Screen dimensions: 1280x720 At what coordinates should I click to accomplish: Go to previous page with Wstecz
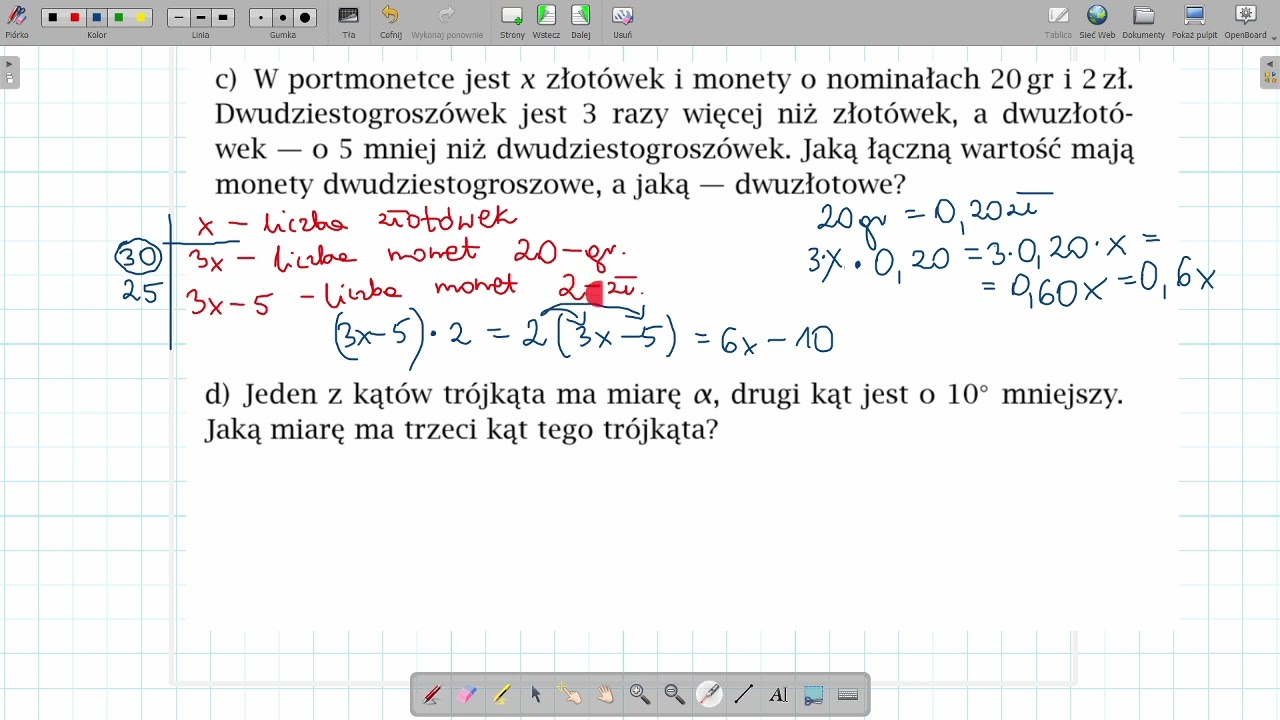[546, 21]
